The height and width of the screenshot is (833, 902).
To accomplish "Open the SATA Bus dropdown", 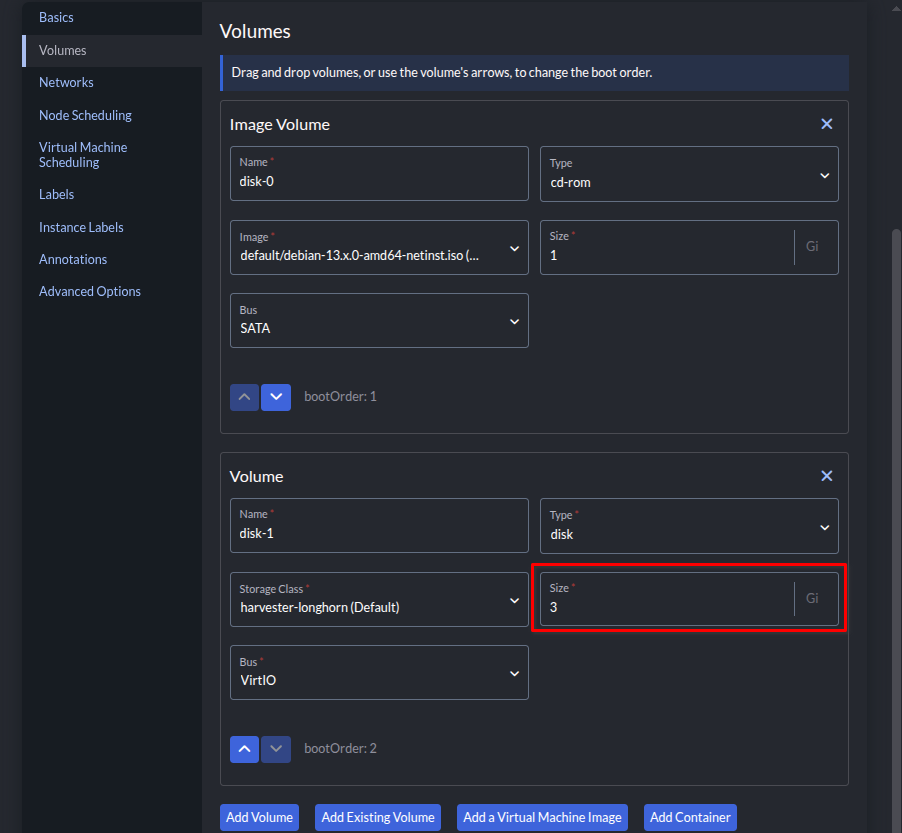I will (x=379, y=320).
